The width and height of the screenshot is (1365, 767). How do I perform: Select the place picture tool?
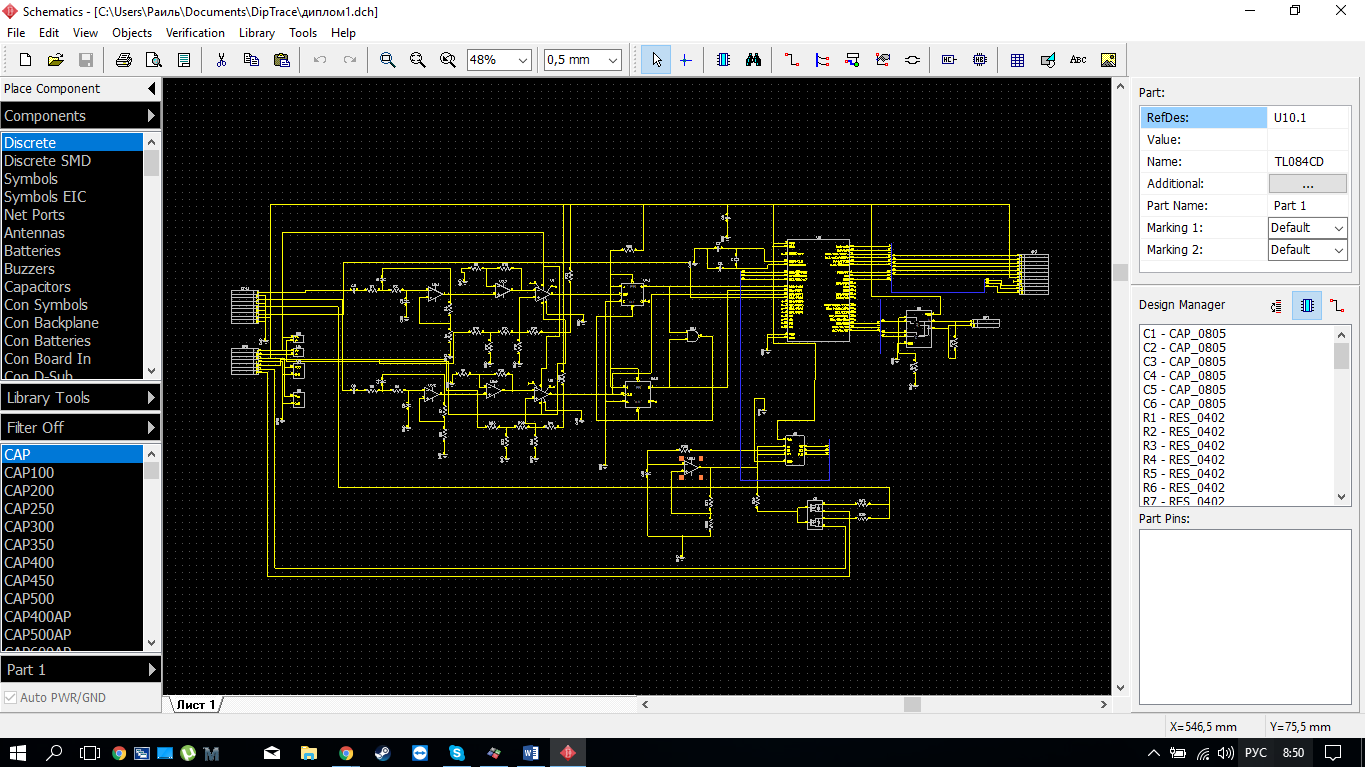coord(1108,60)
